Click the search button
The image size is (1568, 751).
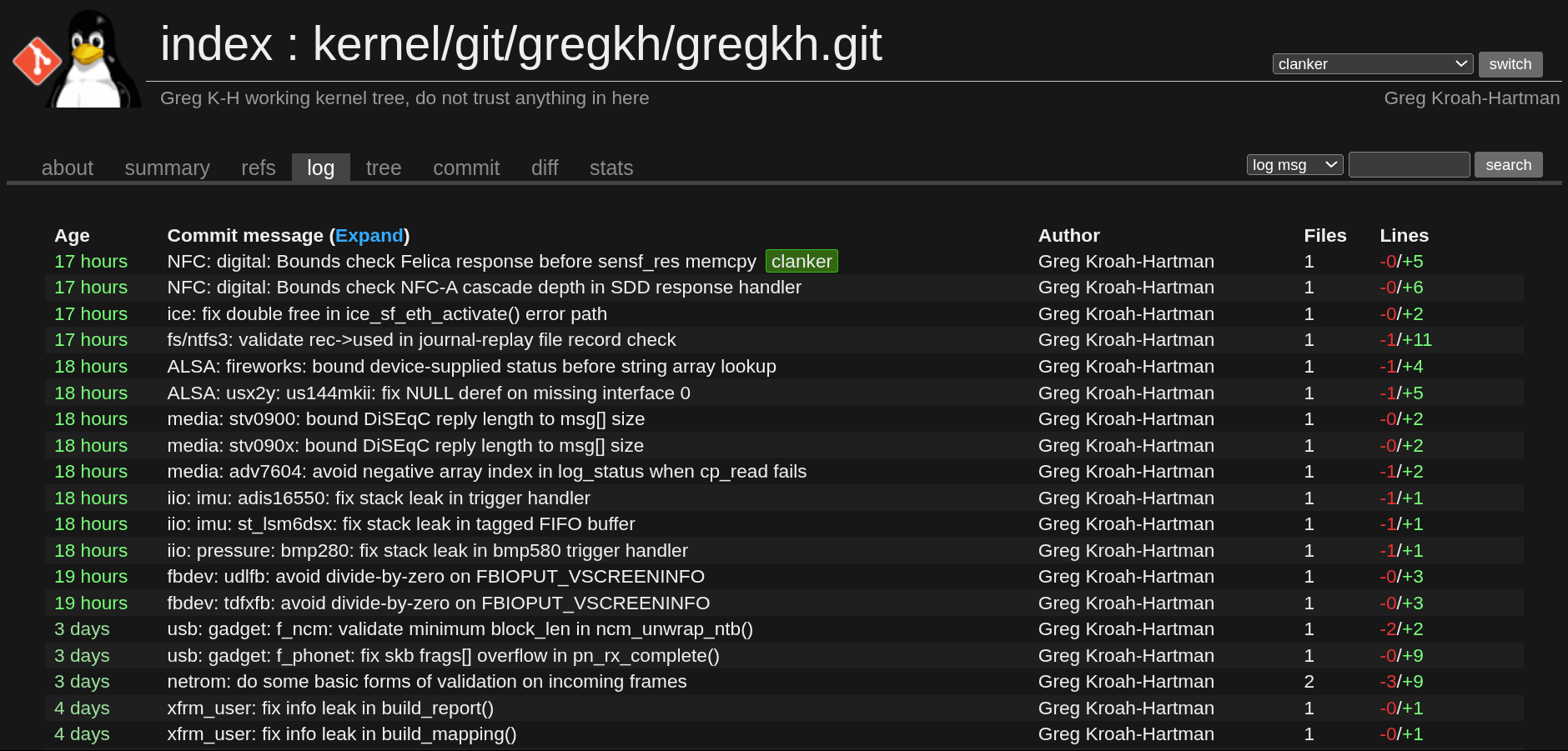coord(1507,165)
